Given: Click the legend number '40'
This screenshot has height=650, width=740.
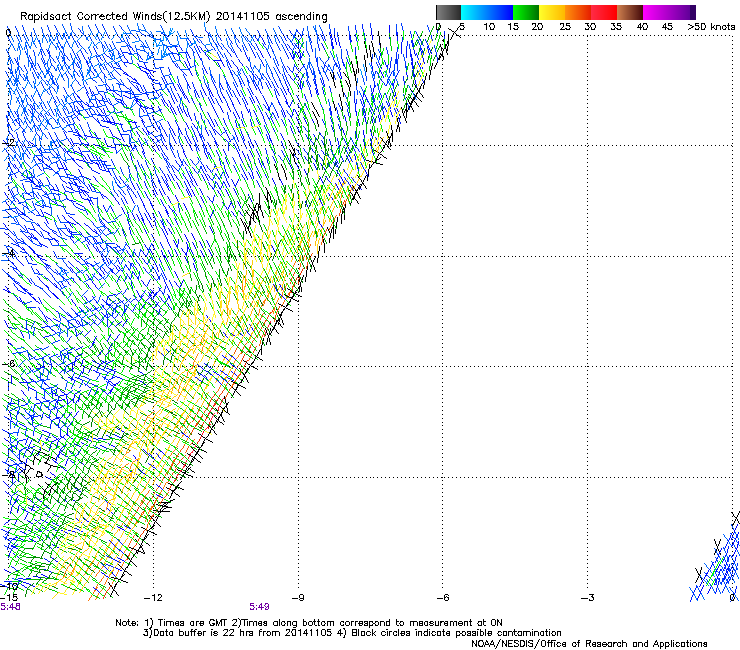Looking at the screenshot, I should 642,27.
